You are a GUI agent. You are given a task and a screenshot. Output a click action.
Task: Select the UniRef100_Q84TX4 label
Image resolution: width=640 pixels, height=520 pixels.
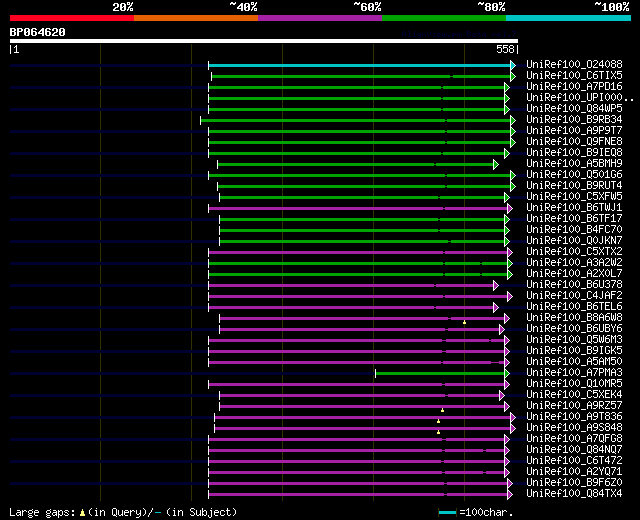(574, 494)
